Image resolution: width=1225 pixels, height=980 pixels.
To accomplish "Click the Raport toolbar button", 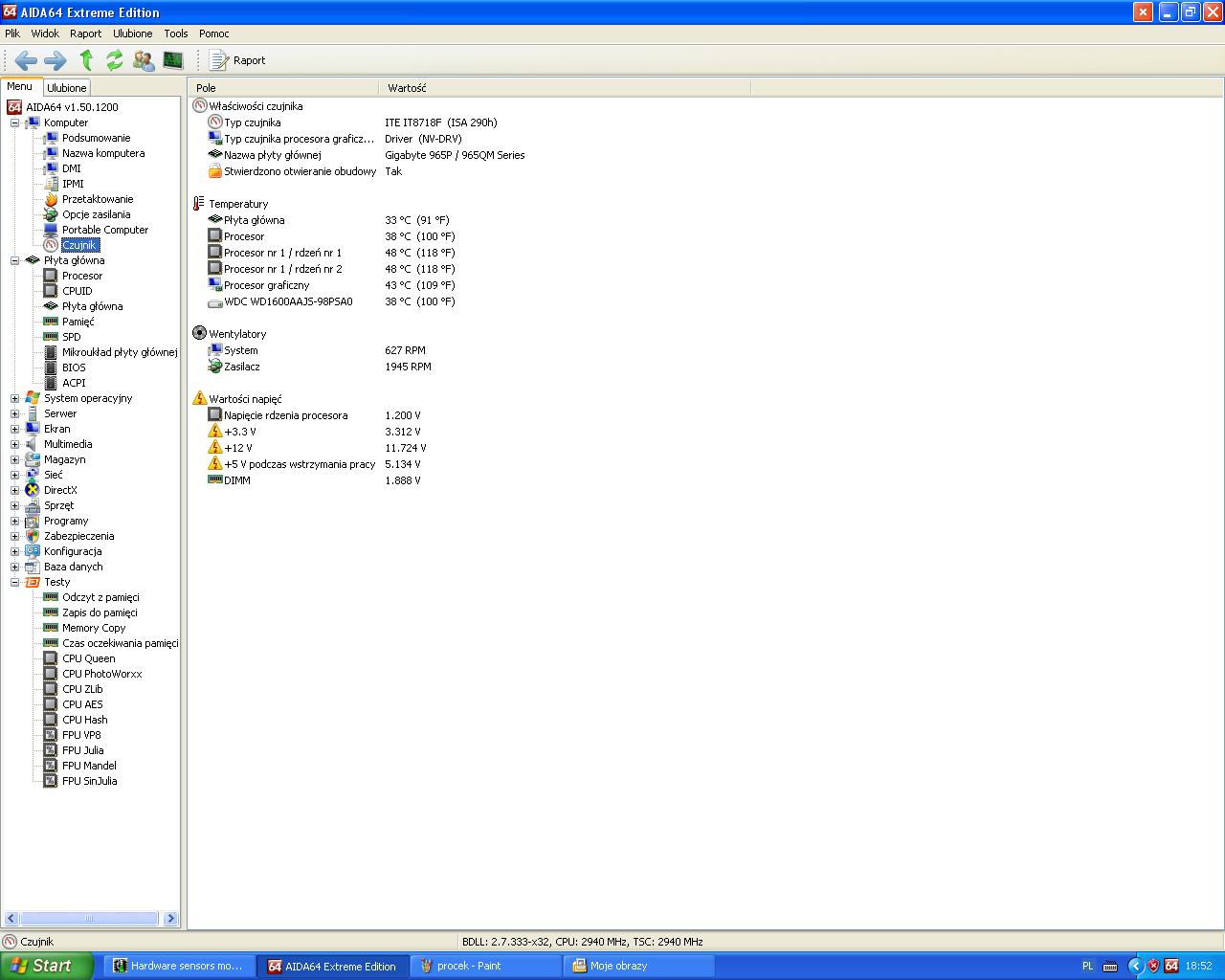I will coord(237,60).
